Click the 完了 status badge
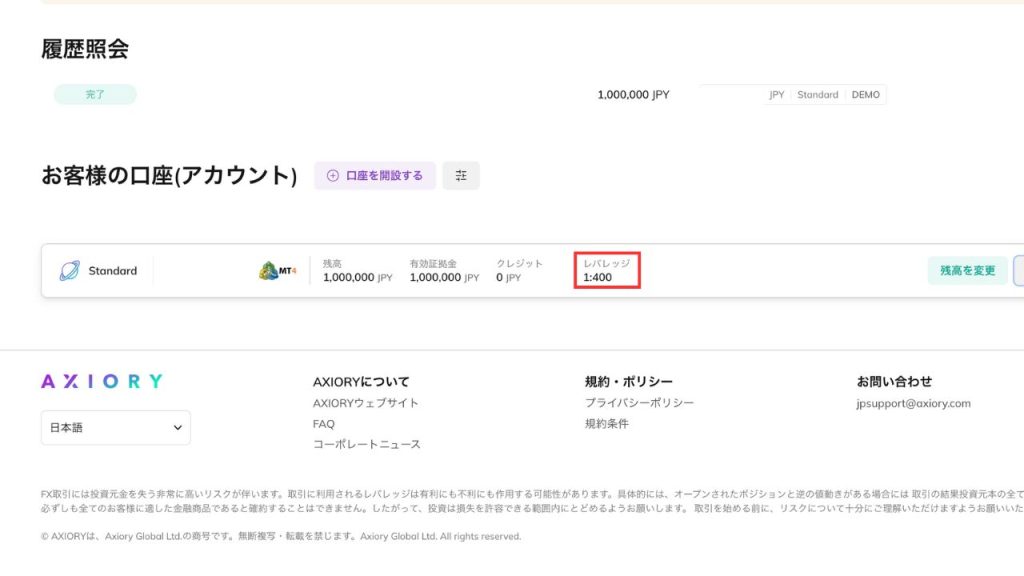Viewport: 1024px width, 576px height. 95,95
